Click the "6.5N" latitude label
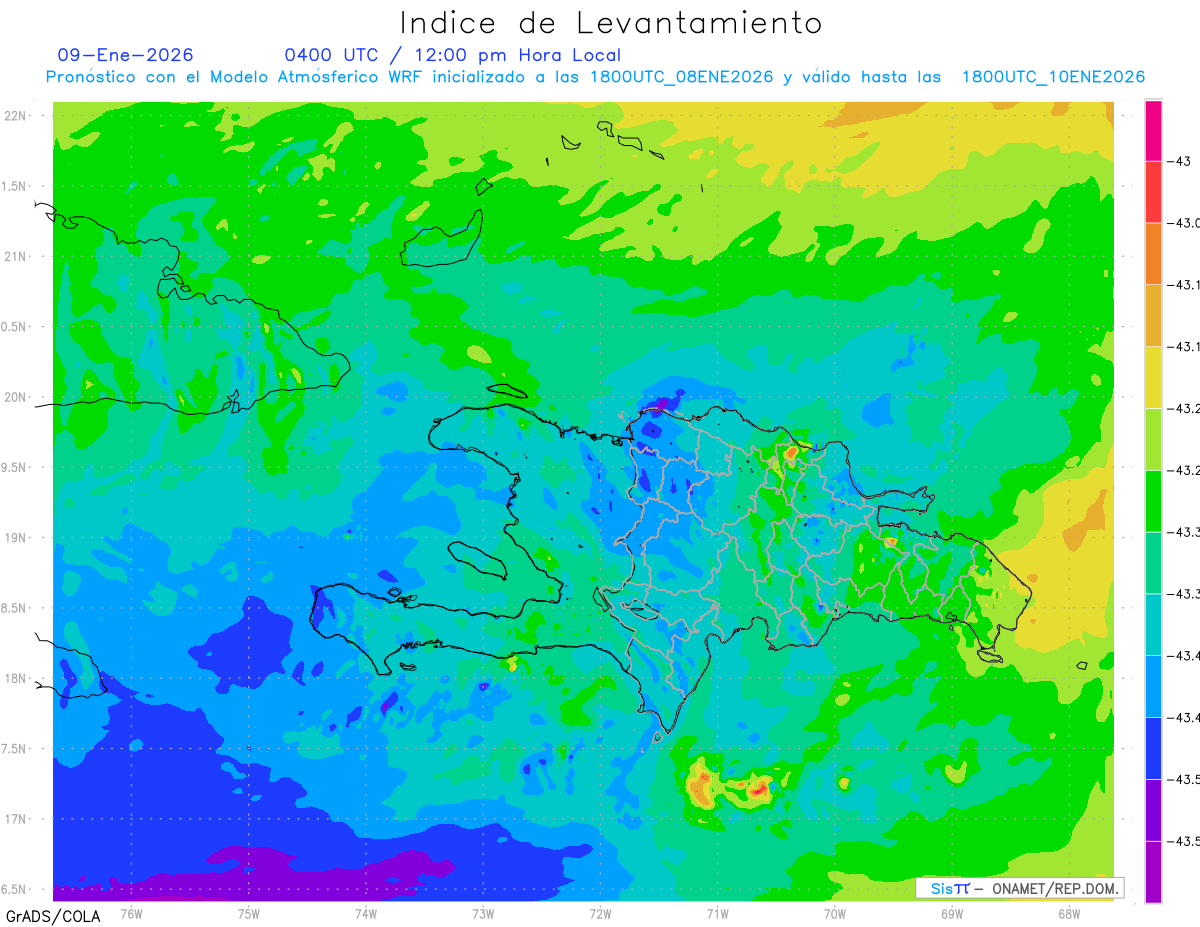1200x927 pixels. coord(15,889)
